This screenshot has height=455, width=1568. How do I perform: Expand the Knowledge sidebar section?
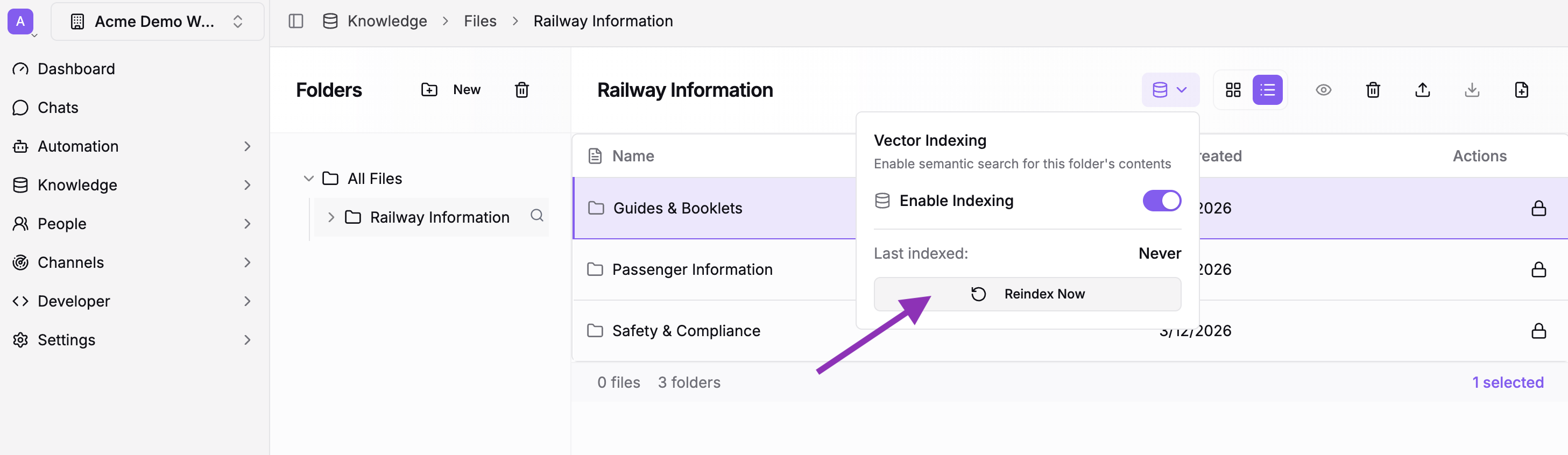tap(247, 184)
